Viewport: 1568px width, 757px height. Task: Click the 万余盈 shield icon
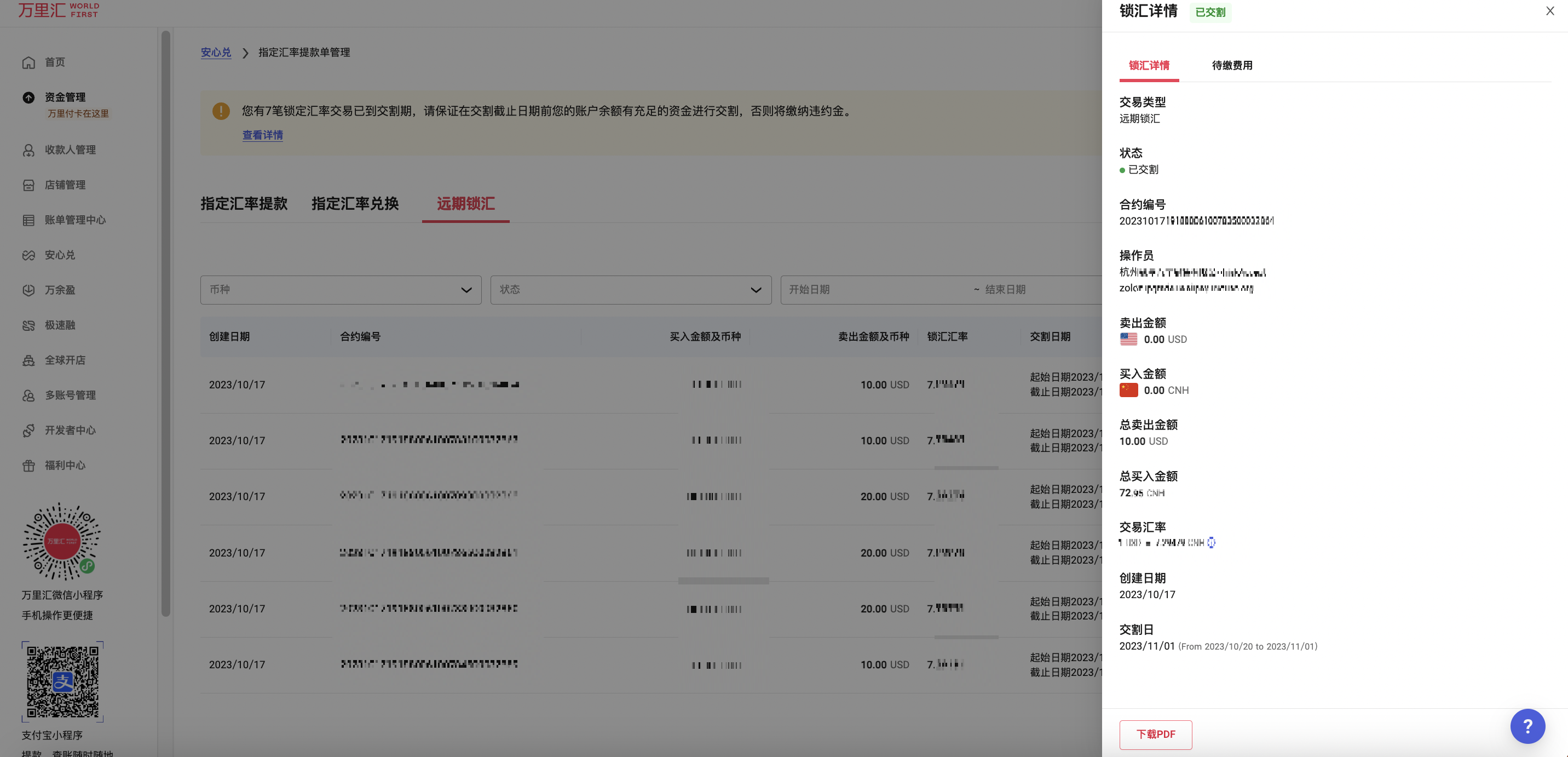(28, 290)
